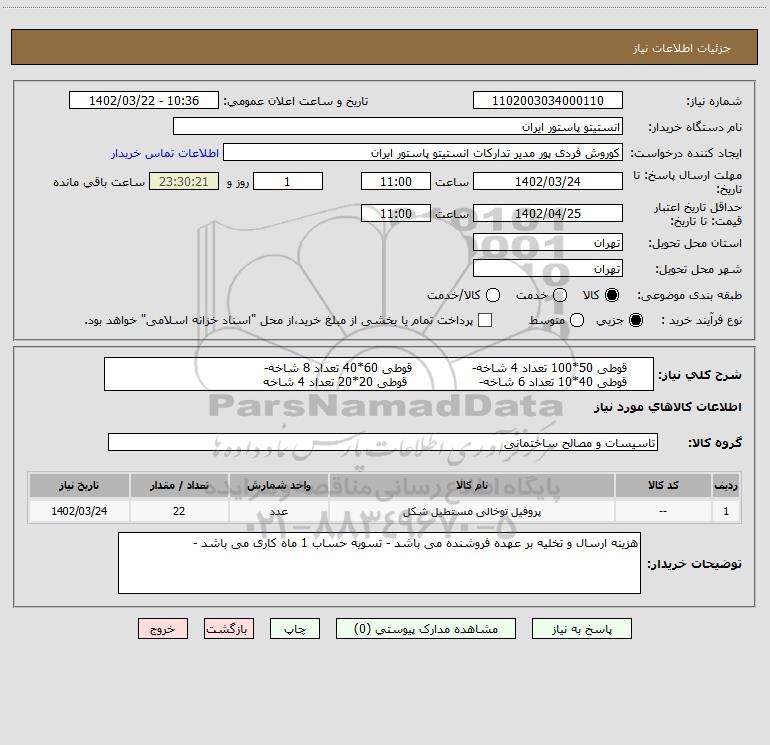Select the کالا/خدمت radio button
770x745 pixels.
click(493, 295)
